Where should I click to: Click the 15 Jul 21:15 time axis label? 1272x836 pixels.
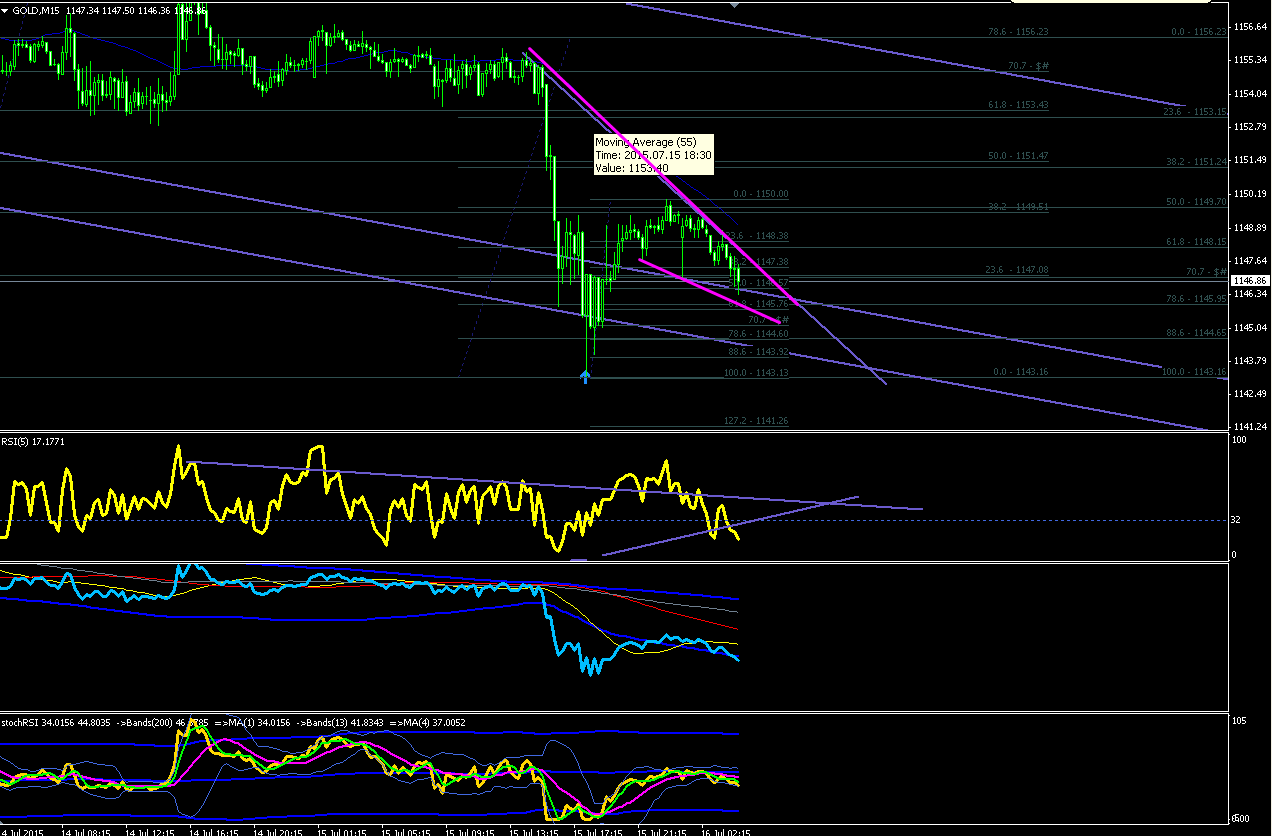[662, 831]
